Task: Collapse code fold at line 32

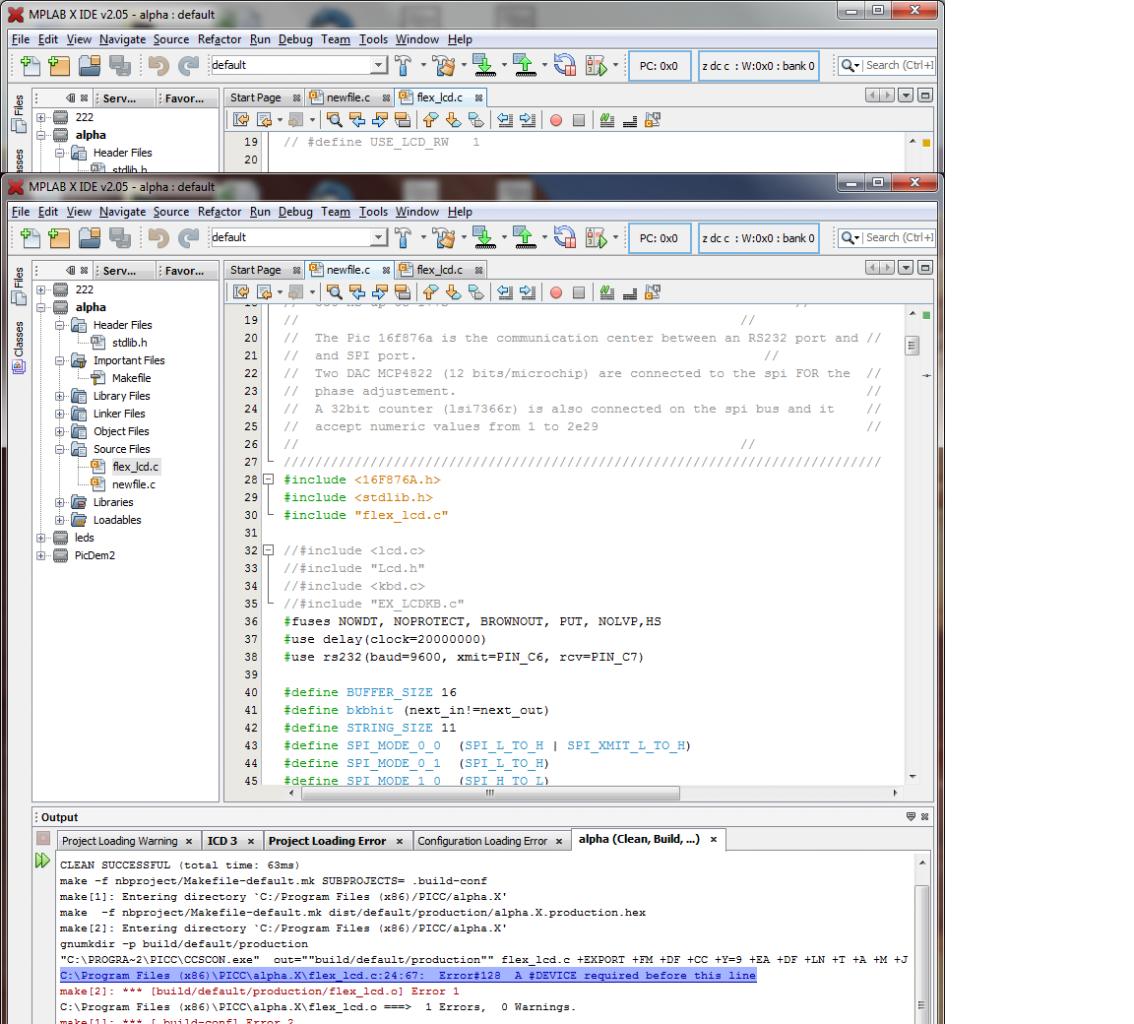Action: pyautogui.click(x=268, y=550)
